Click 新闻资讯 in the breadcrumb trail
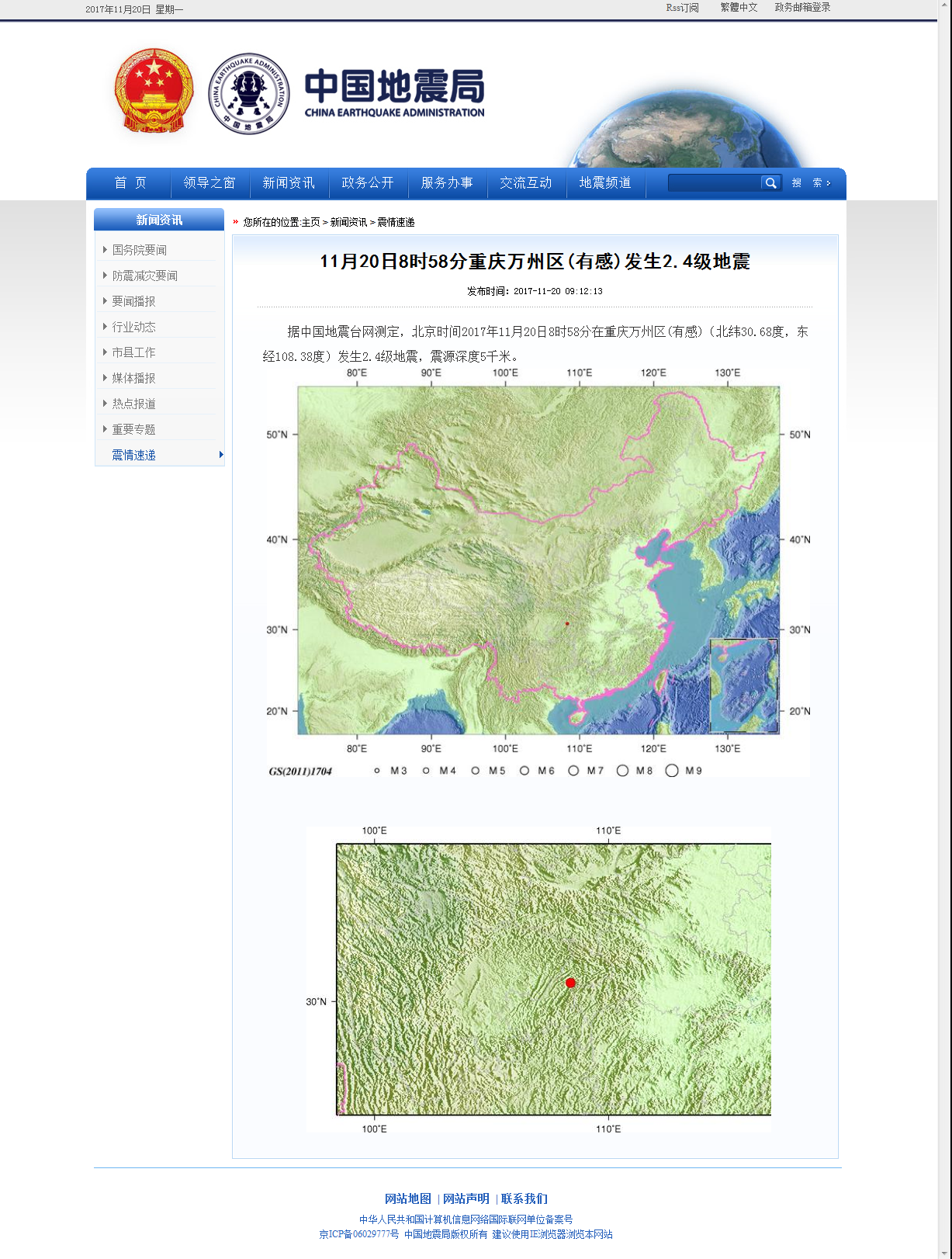 pyautogui.click(x=349, y=222)
